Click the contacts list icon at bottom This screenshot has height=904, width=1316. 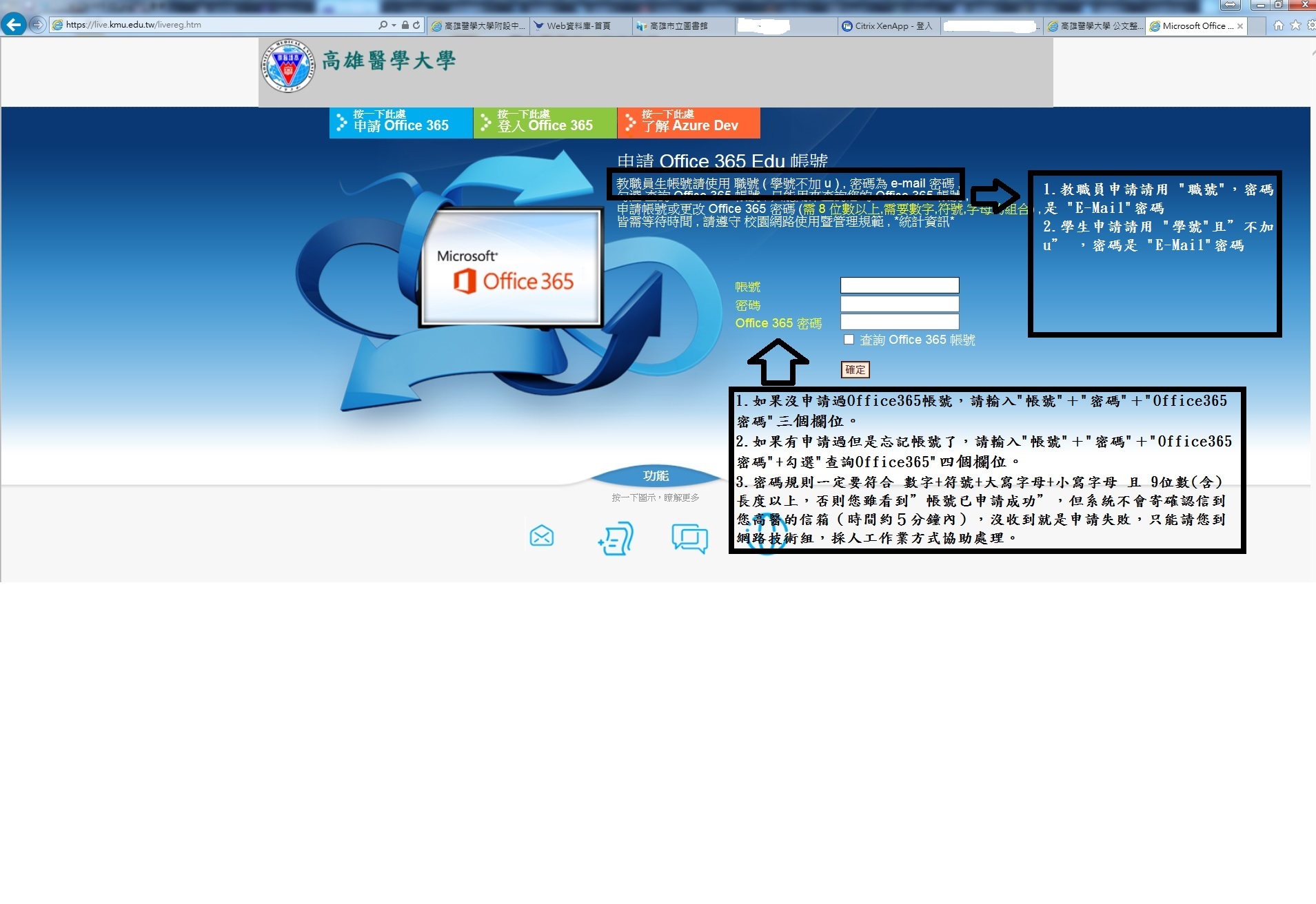tap(616, 538)
